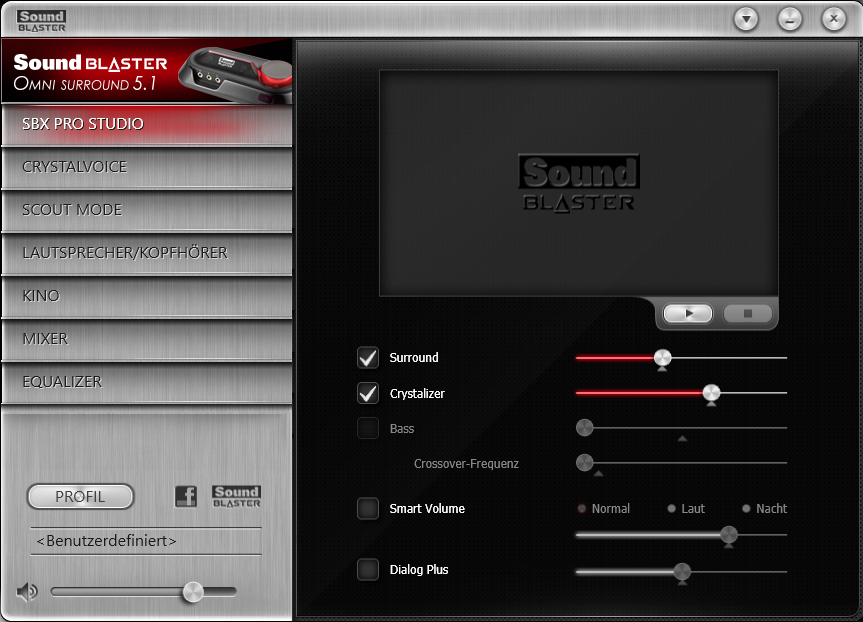The image size is (863, 622).
Task: Uncheck the Crystalizer option
Action: pyautogui.click(x=368, y=394)
